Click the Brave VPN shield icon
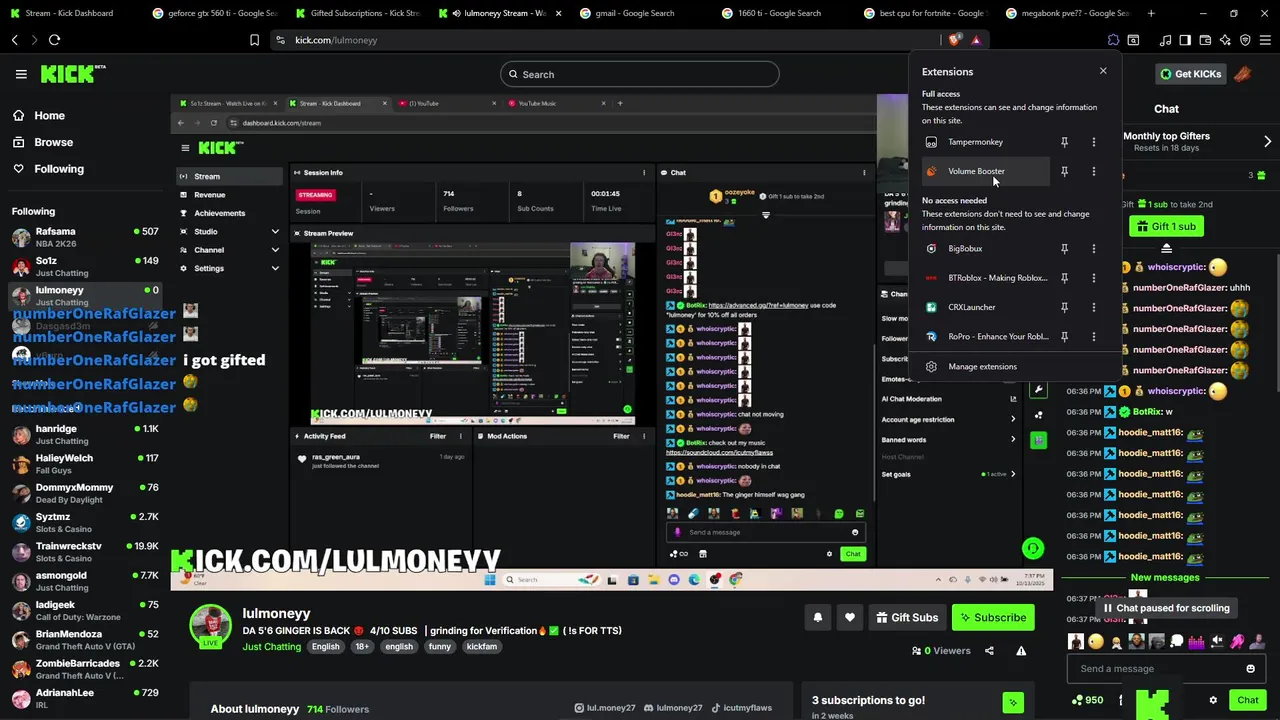 1245,40
